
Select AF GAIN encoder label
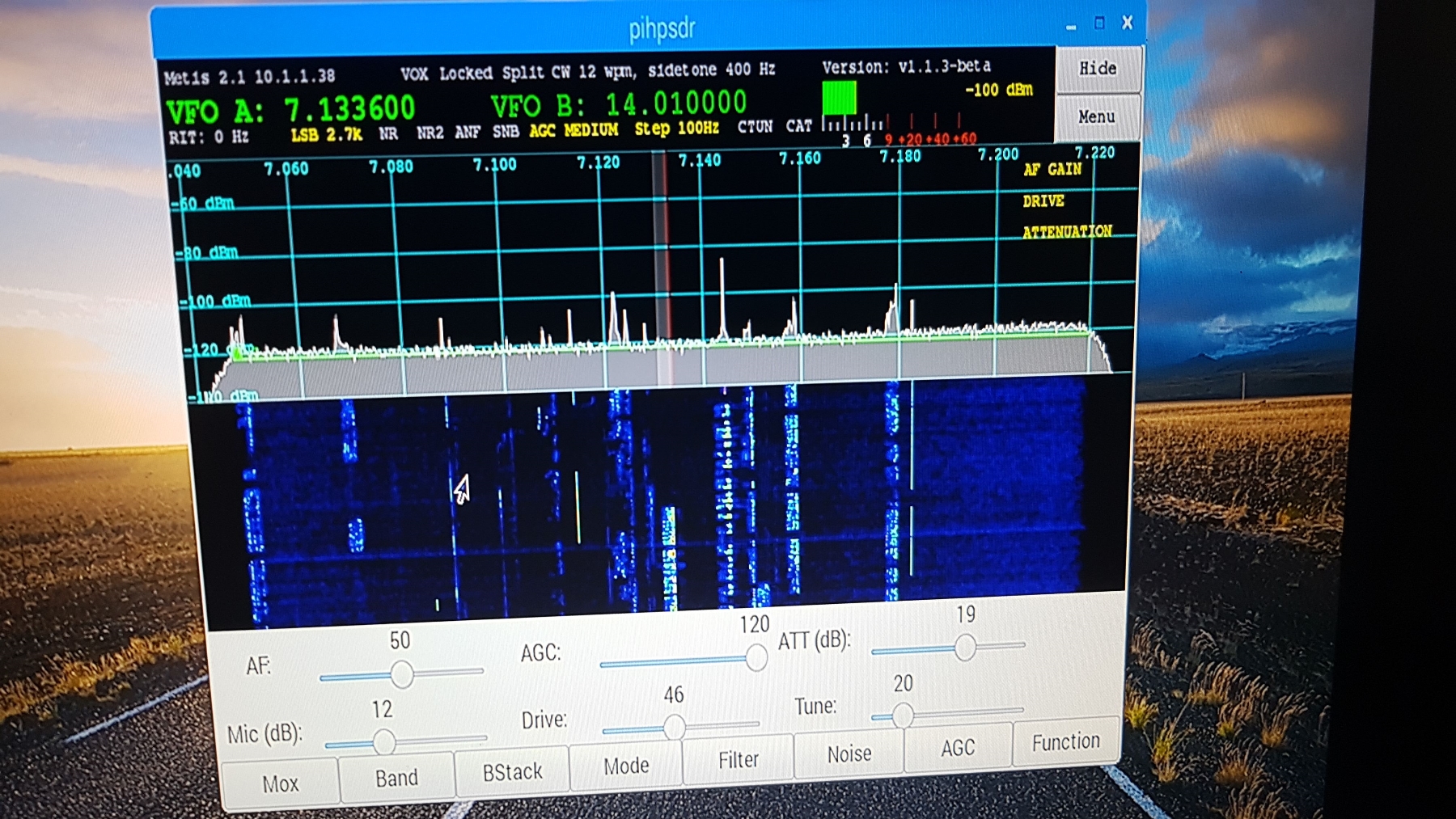tap(1052, 169)
